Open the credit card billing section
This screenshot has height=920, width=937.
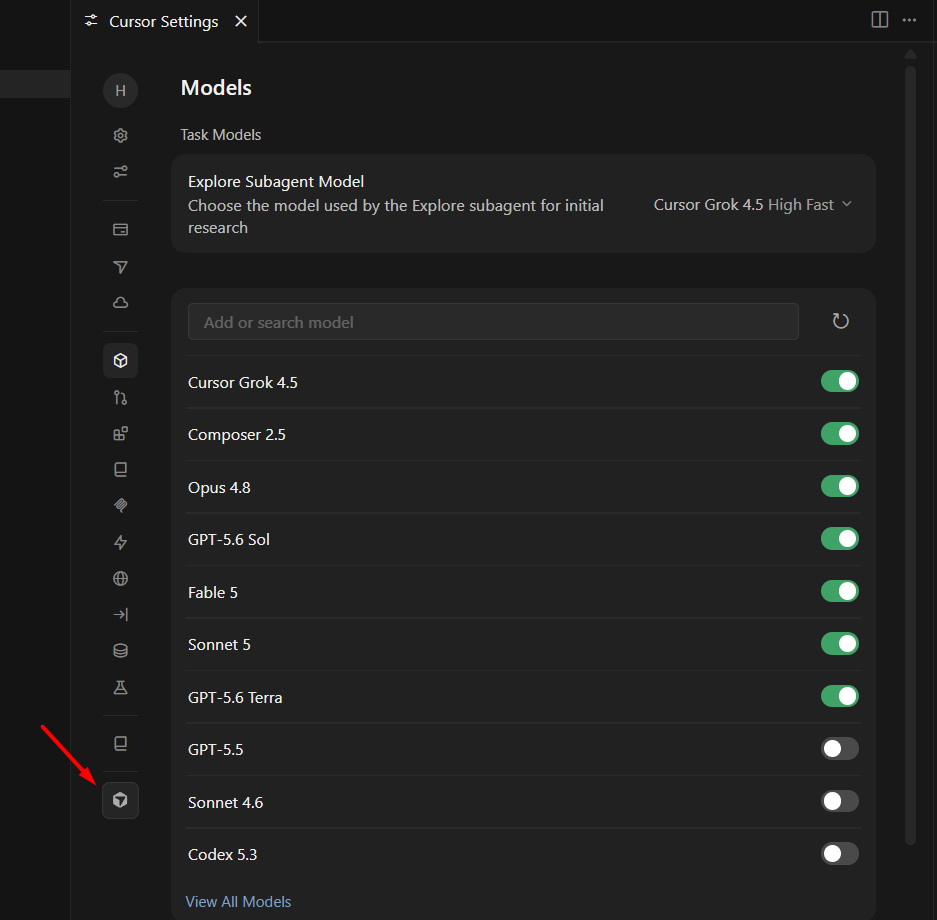[120, 229]
